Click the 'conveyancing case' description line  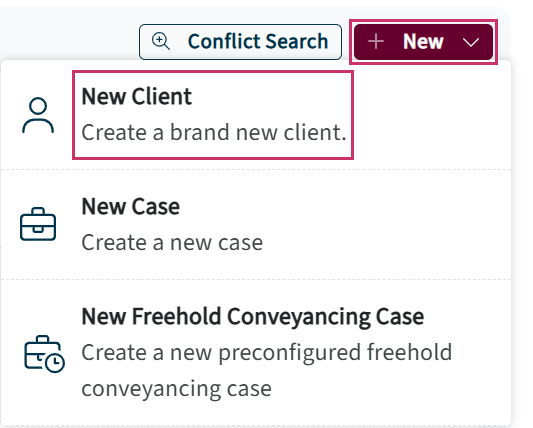click(x=176, y=389)
